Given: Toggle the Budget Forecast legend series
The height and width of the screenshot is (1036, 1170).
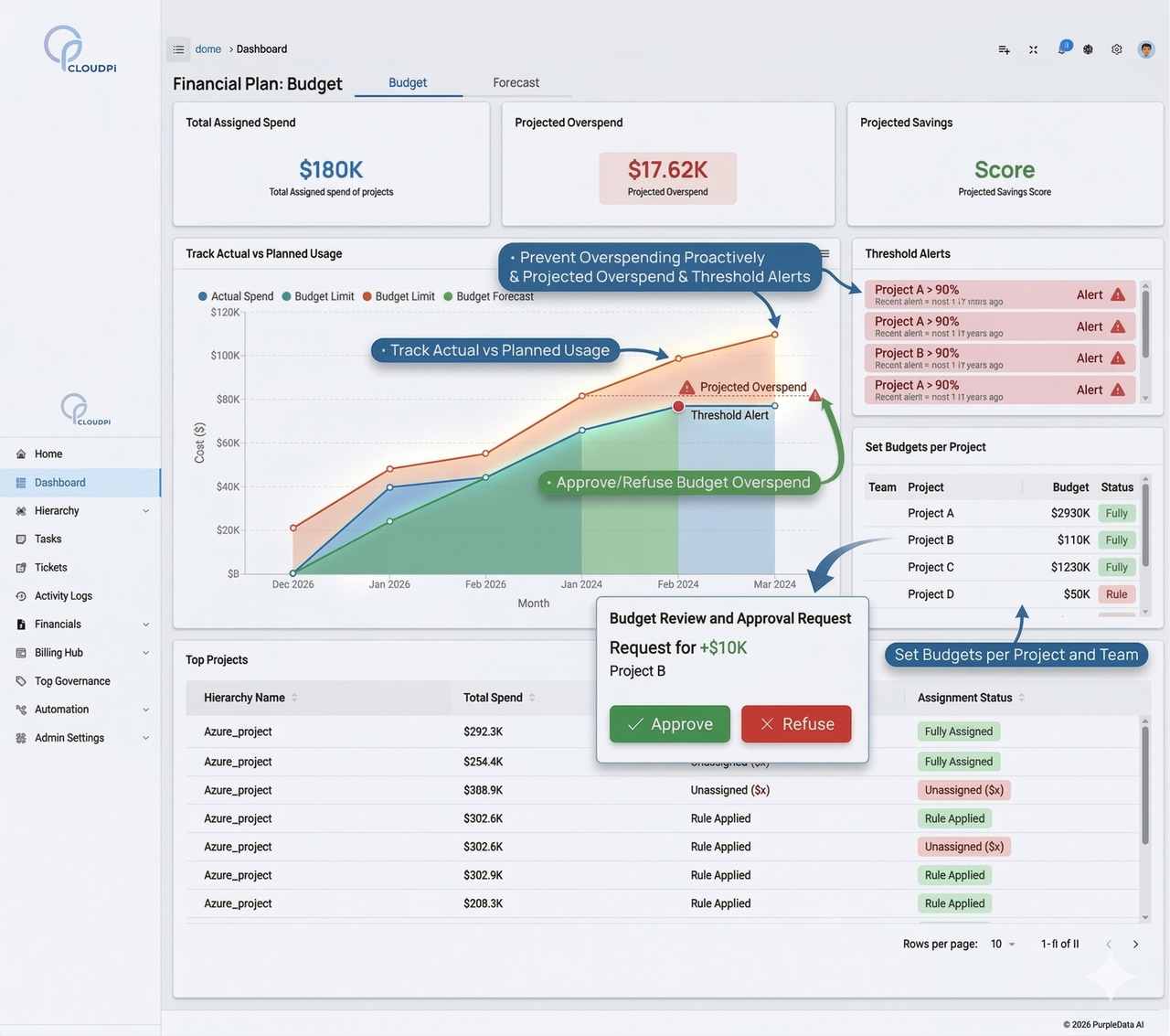Looking at the screenshot, I should pos(488,296).
